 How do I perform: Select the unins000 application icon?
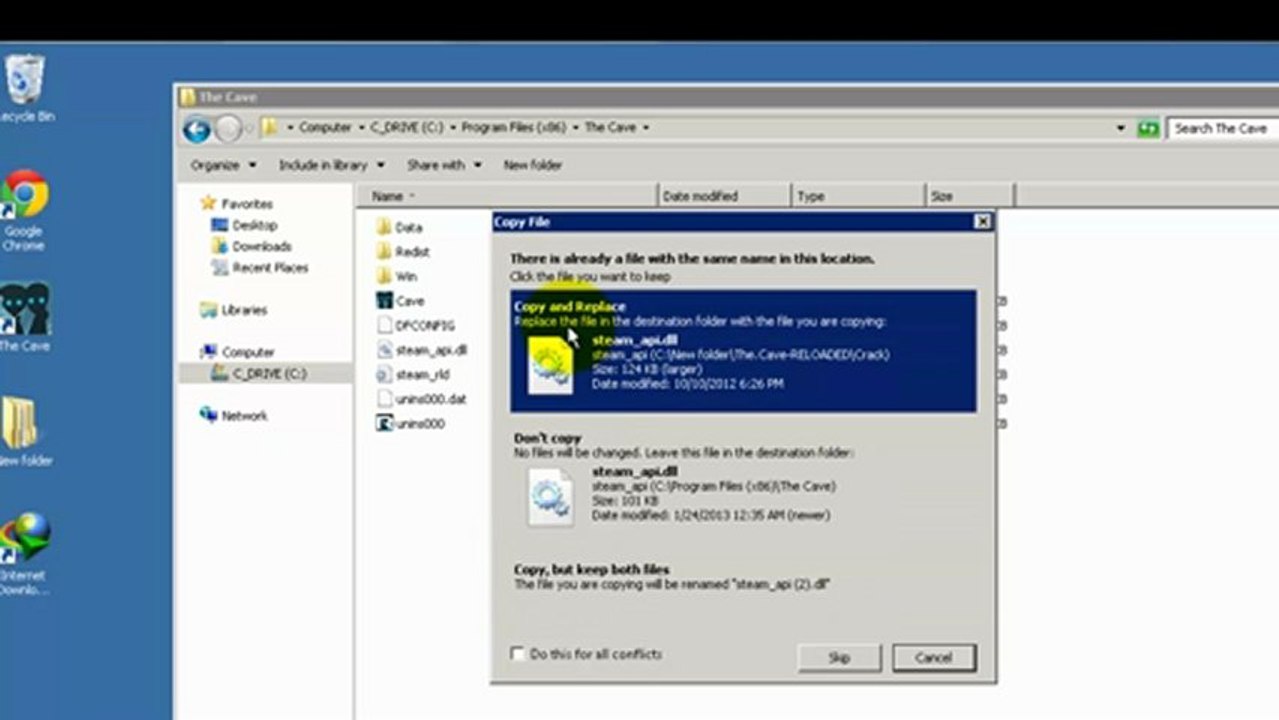384,423
